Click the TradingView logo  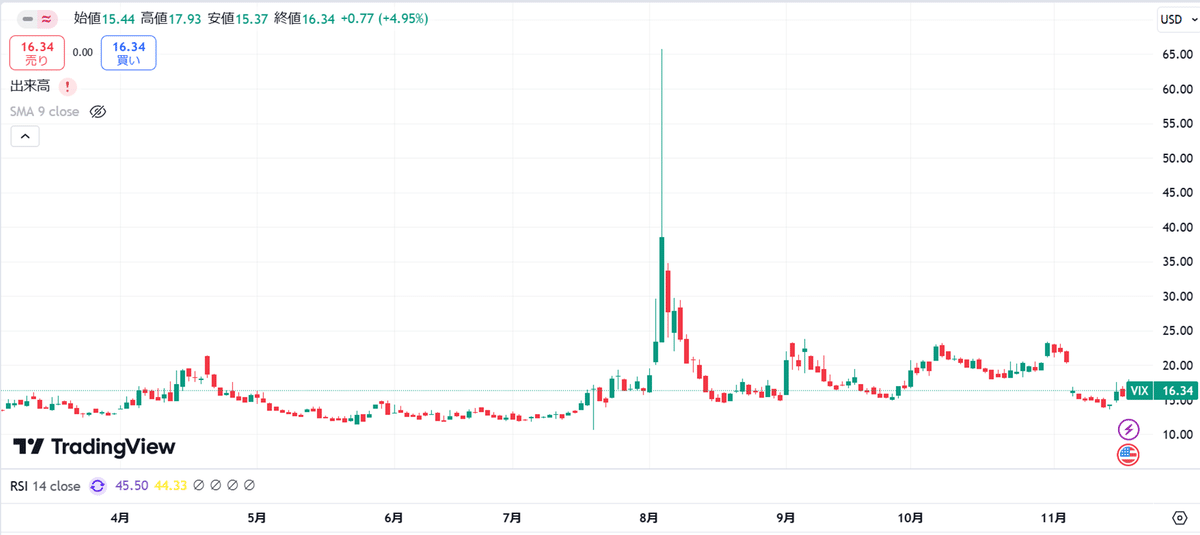coord(94,447)
